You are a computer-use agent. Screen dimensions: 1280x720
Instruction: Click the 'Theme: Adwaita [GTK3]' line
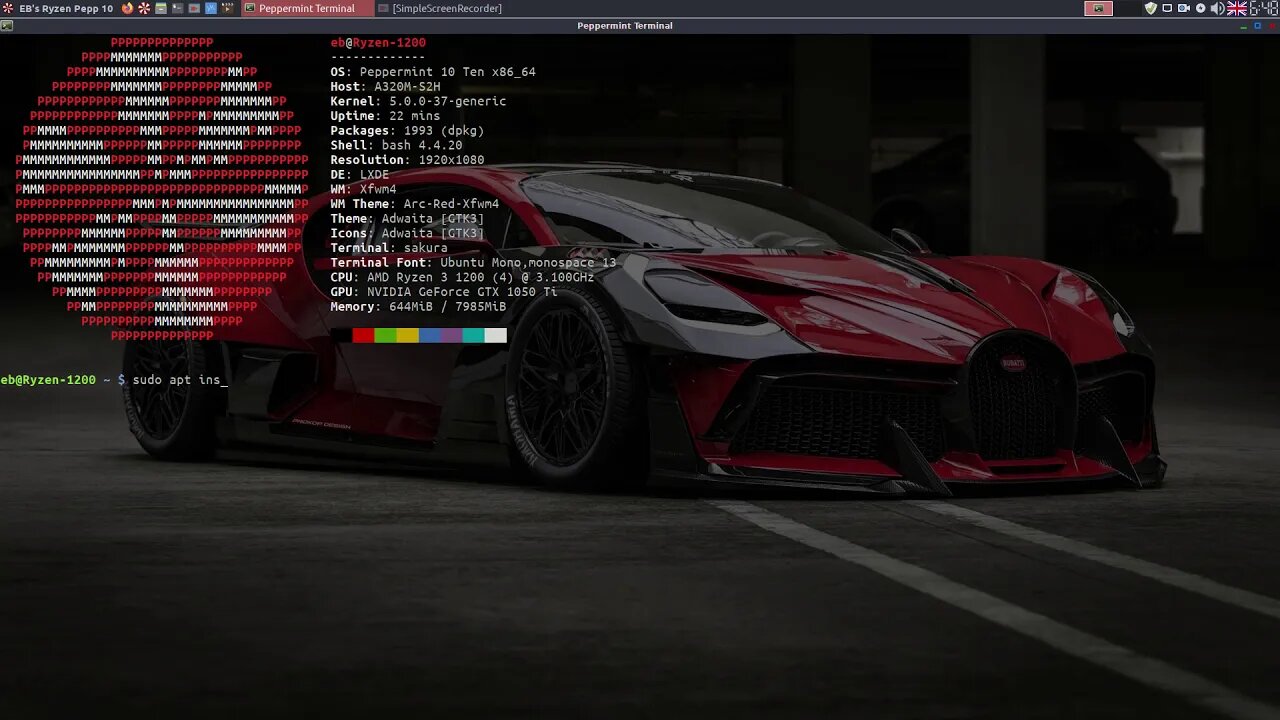(x=407, y=218)
